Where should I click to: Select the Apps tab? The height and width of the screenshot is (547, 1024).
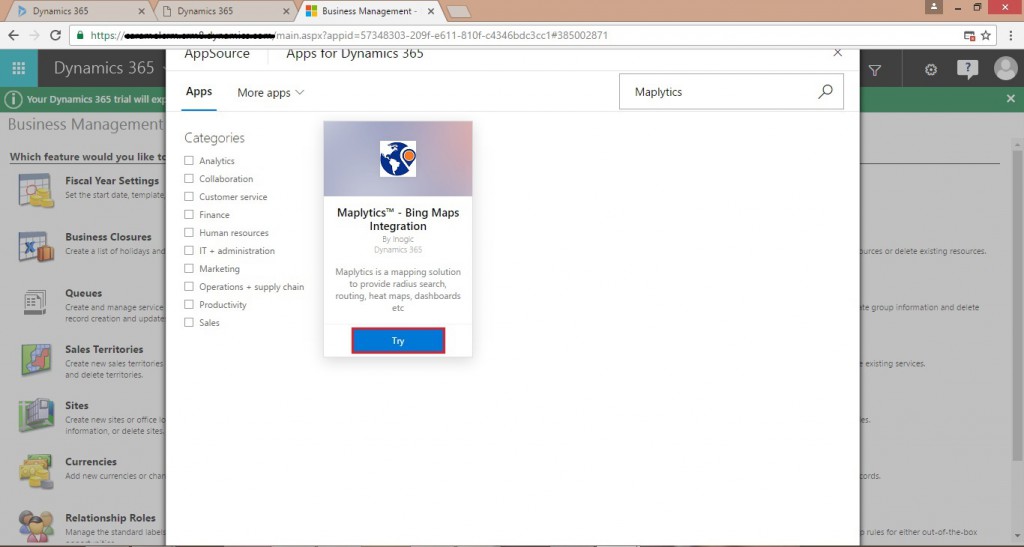(x=199, y=92)
